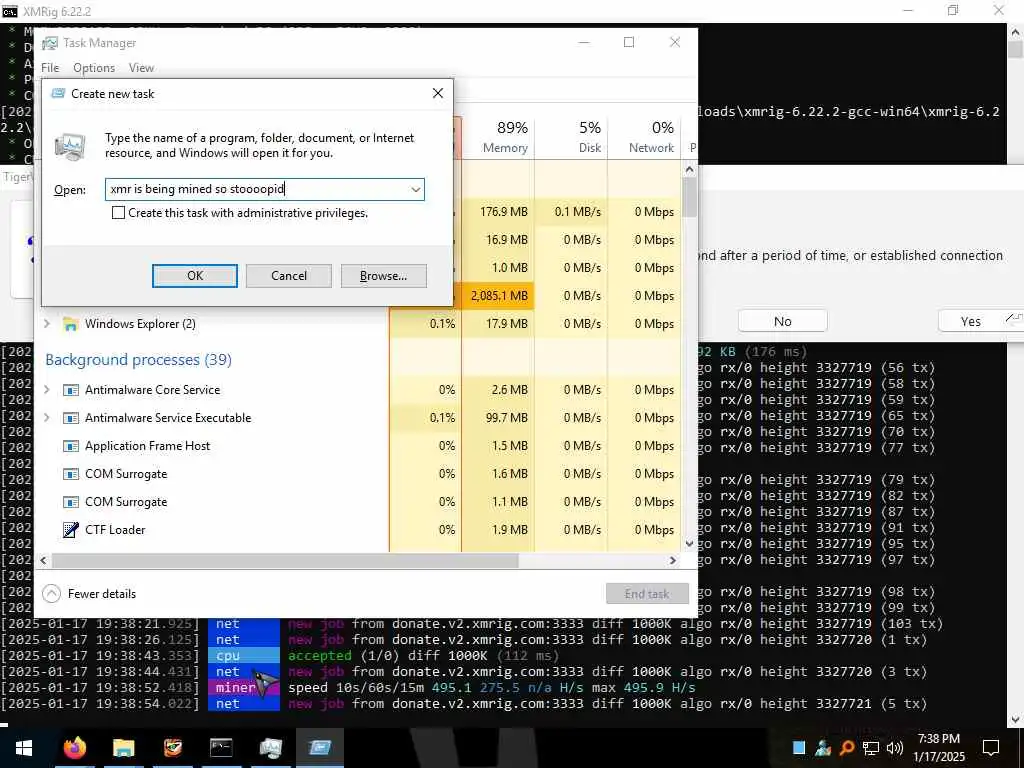Open the network status tray icon
Screen dimensions: 1024x768
(x=870, y=748)
